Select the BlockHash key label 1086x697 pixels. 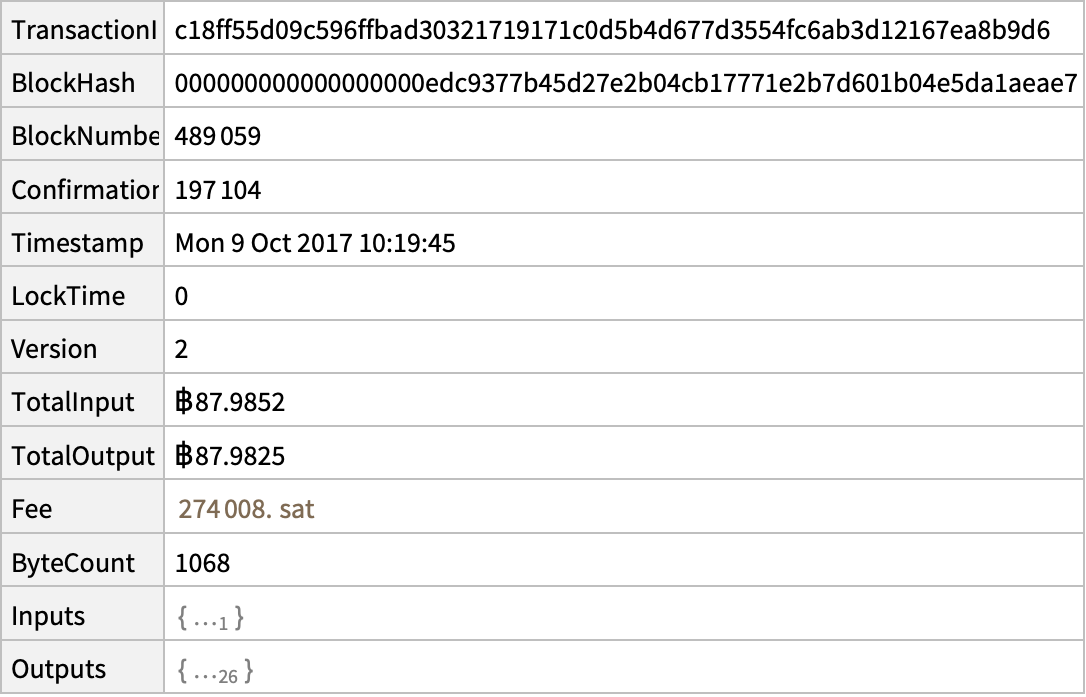73,83
